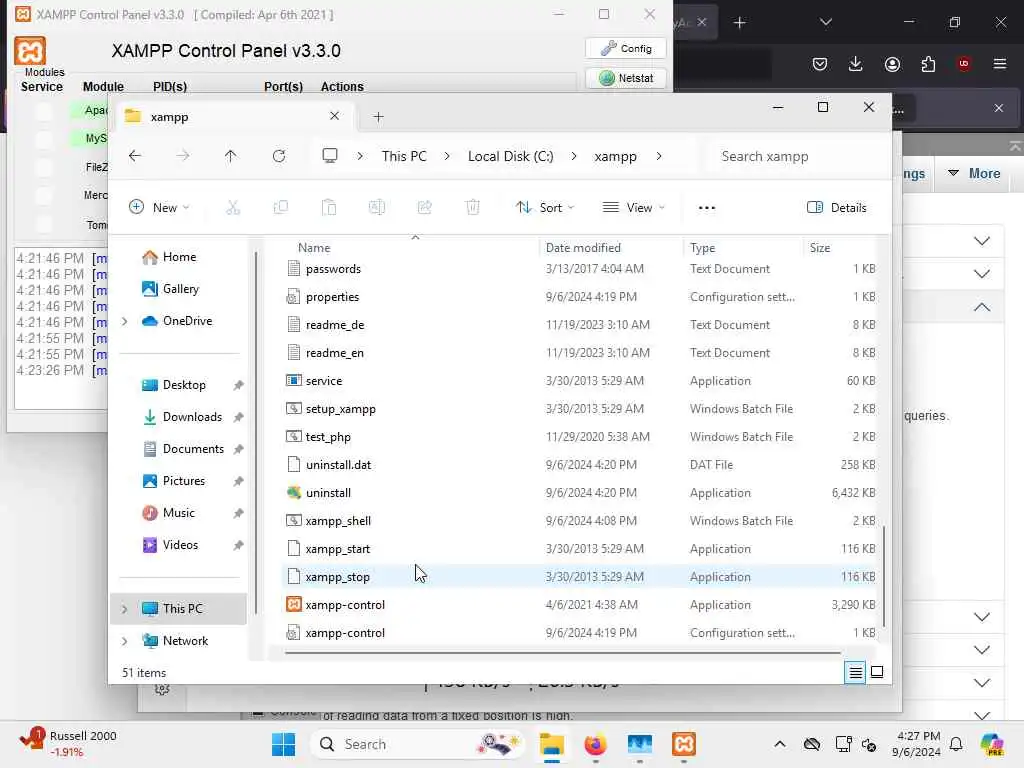Toggle the Tomcat service checkbox in XAMPP
Screen dimensions: 1024x768
point(44,224)
